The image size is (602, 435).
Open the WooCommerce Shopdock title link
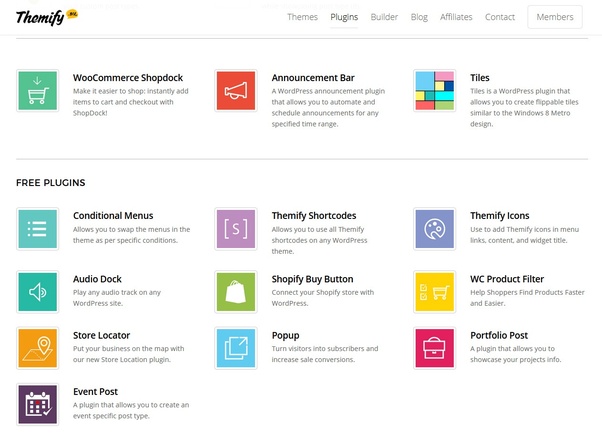pos(128,78)
